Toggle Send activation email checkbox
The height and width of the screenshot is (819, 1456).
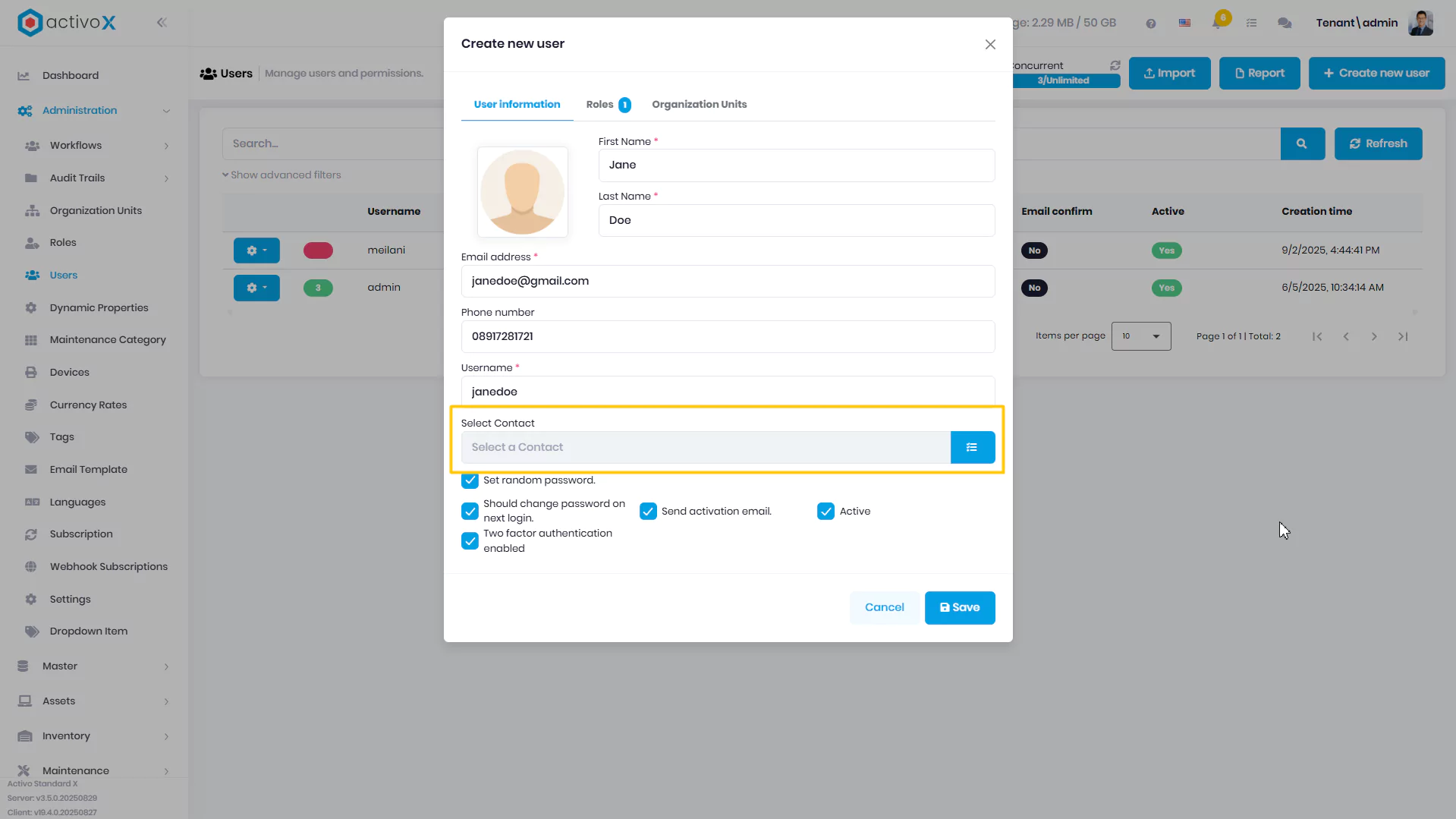click(x=648, y=512)
